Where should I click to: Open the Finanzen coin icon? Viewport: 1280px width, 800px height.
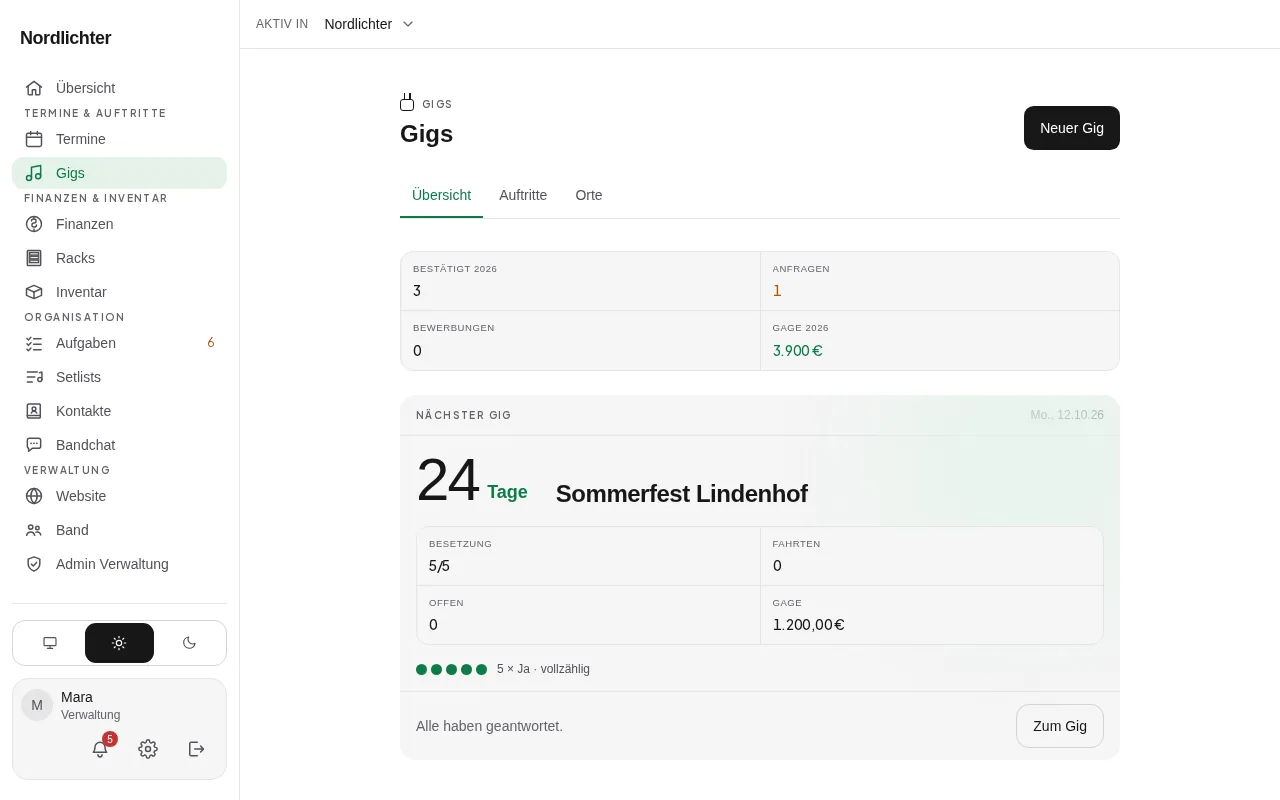point(34,224)
